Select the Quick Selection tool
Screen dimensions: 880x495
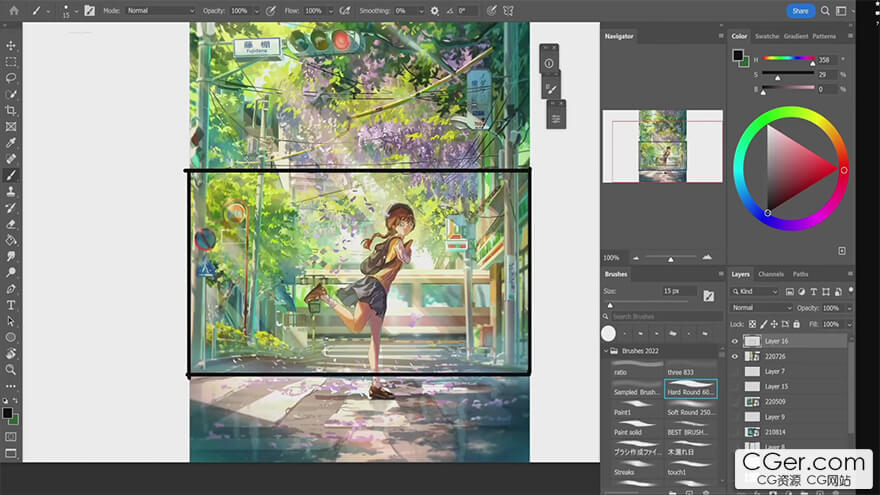click(x=11, y=94)
